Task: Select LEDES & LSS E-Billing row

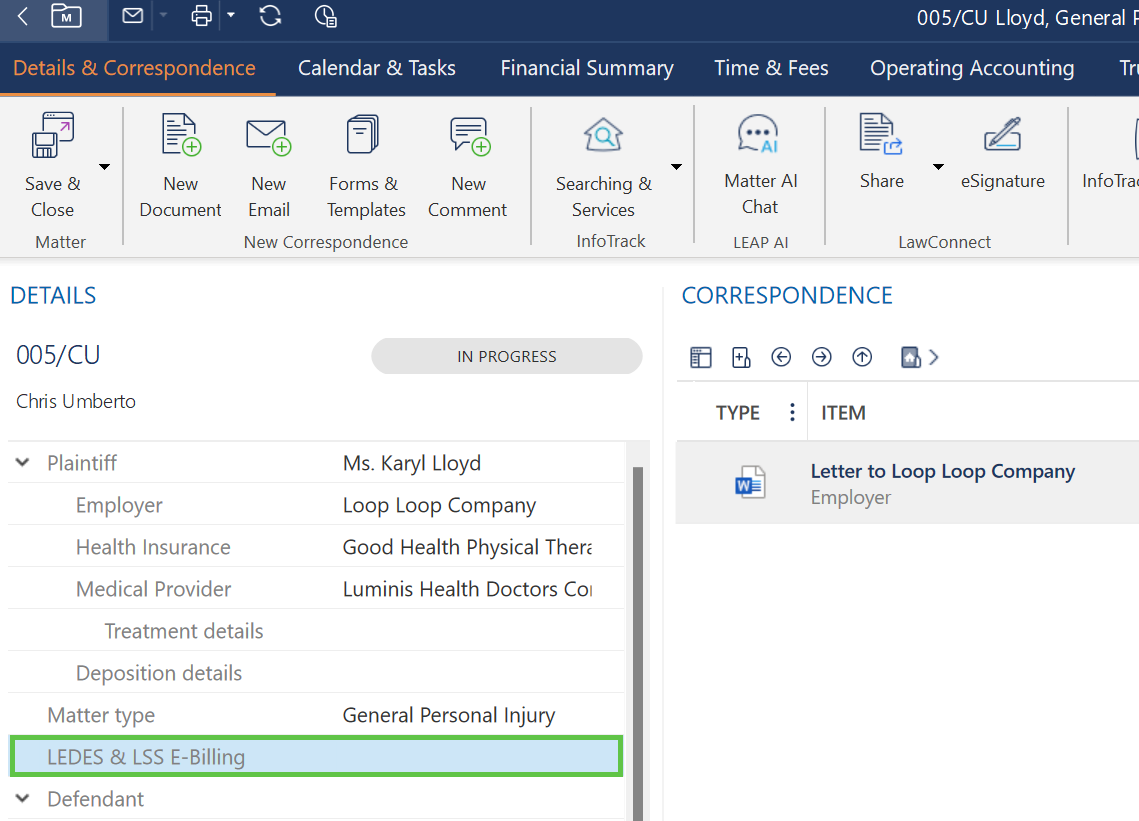Action: click(x=316, y=757)
